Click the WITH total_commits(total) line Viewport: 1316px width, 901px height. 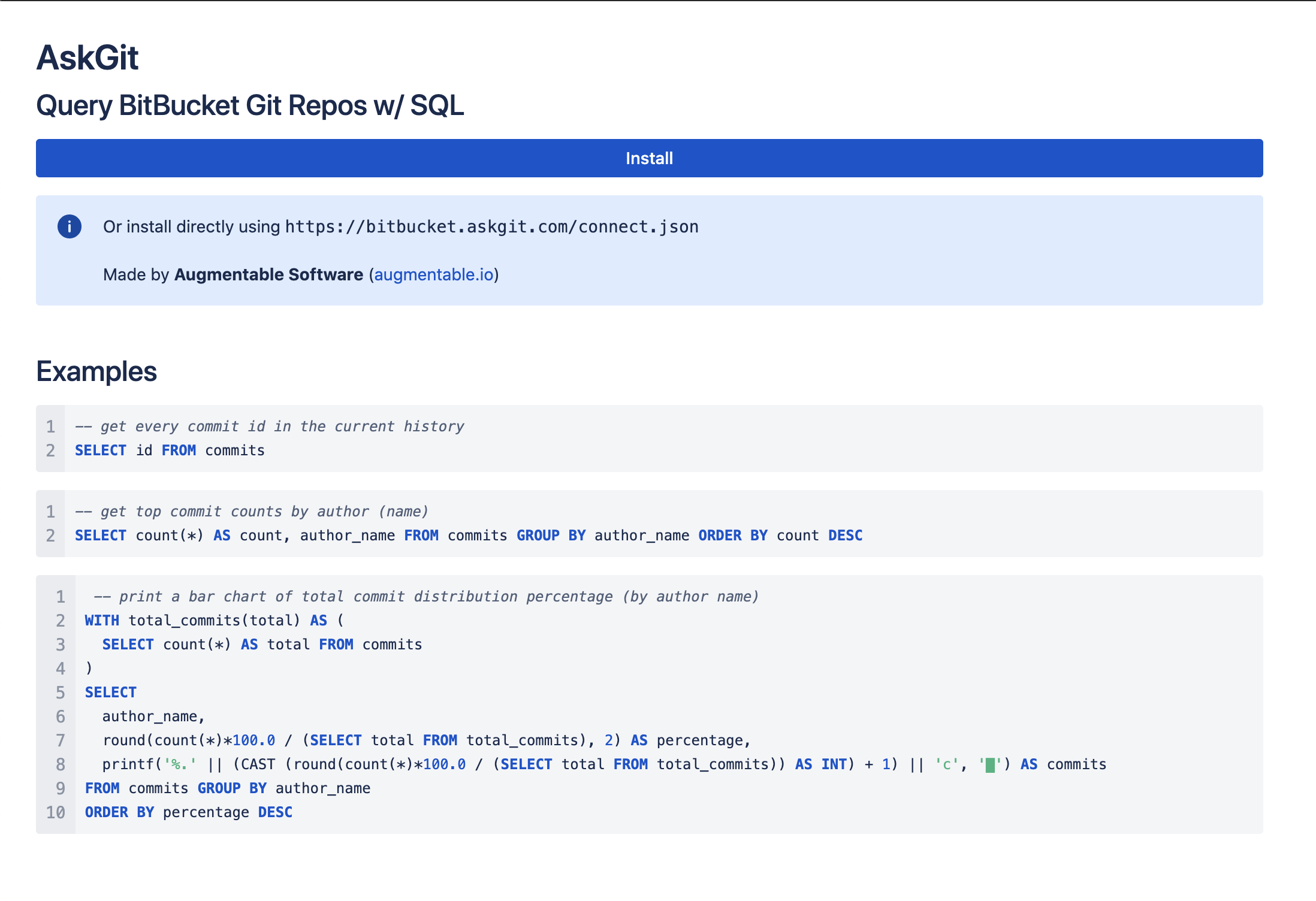click(x=214, y=621)
